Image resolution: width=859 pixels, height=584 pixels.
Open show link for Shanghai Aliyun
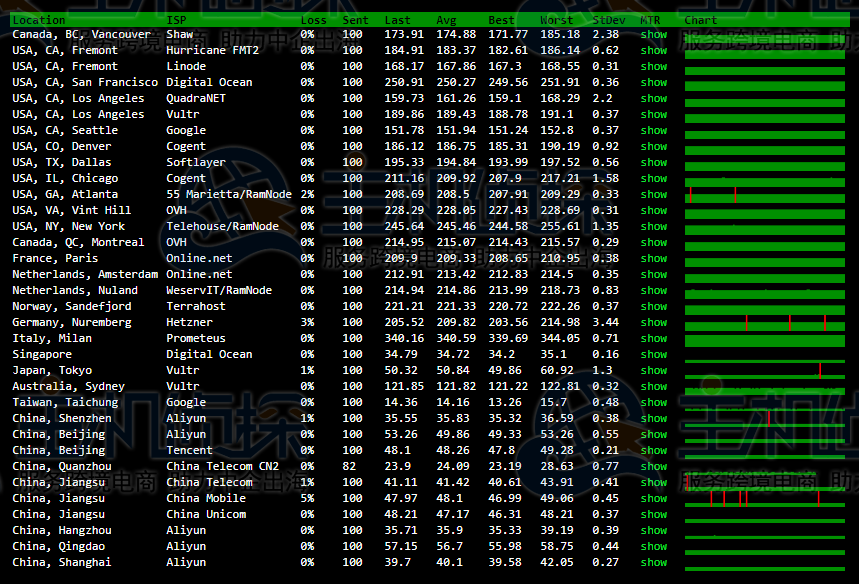[654, 562]
